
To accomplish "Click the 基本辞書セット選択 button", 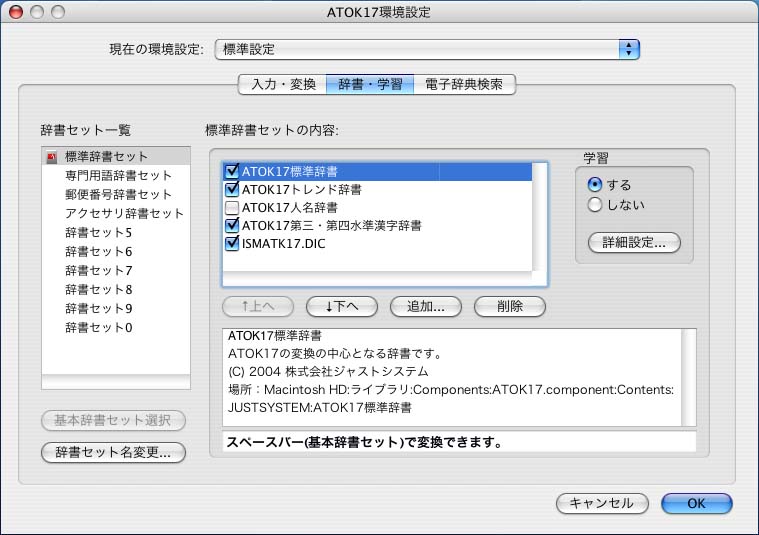I will point(113,420).
